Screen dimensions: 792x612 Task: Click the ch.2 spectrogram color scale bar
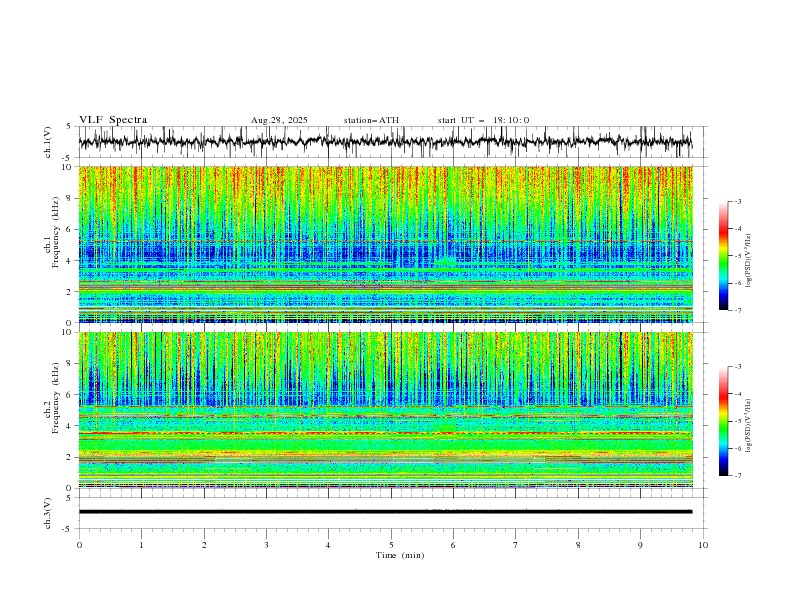(723, 421)
